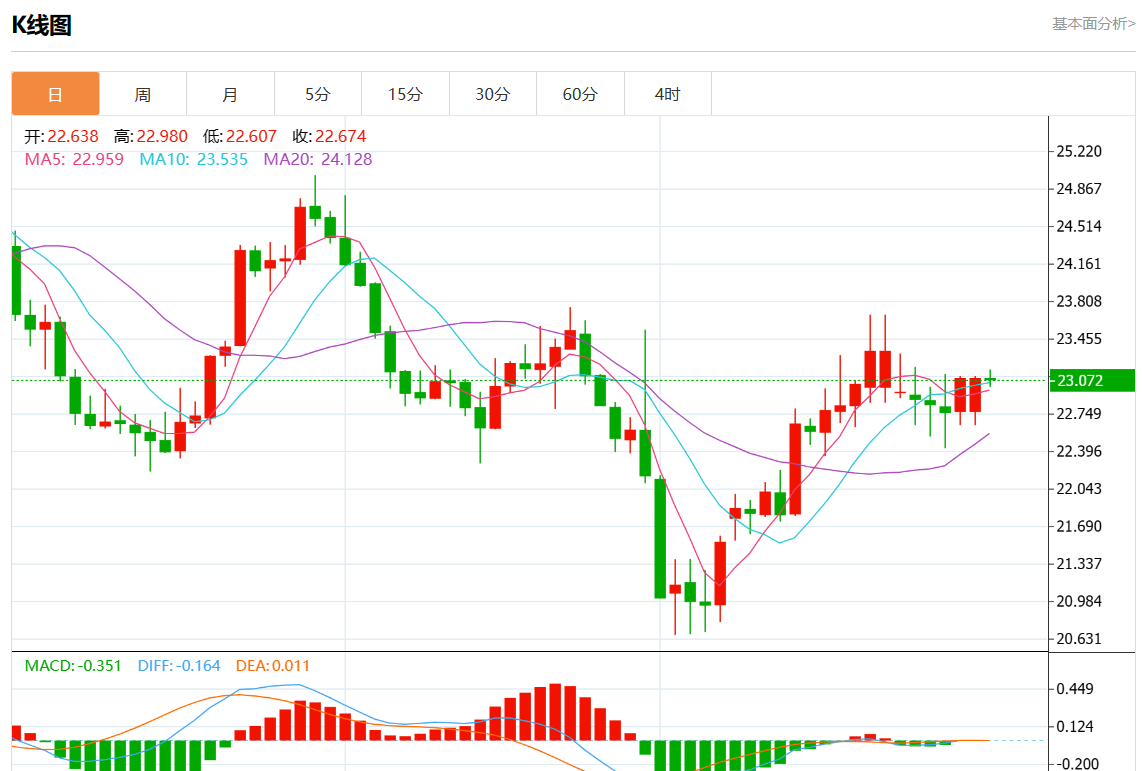Click the 20.984 price axis label
The height and width of the screenshot is (771, 1142).
click(x=1079, y=601)
